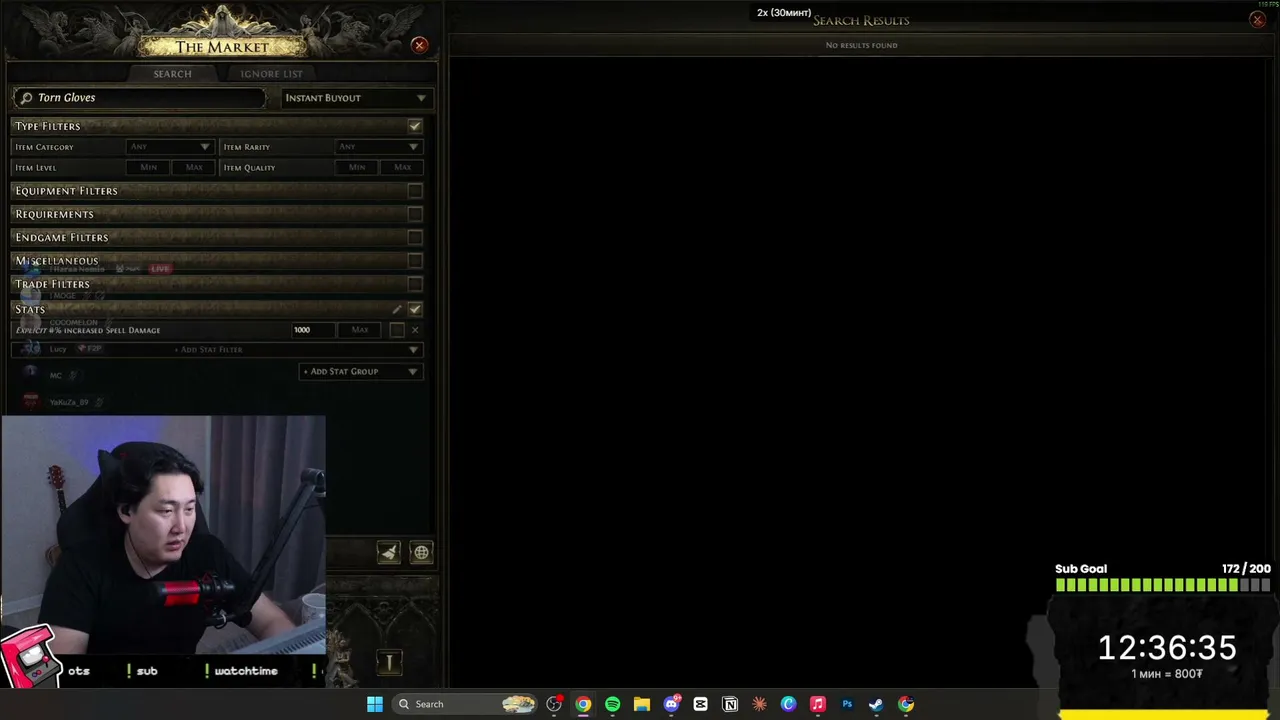1280x720 pixels.
Task: Close The Market panel
Action: 419,45
